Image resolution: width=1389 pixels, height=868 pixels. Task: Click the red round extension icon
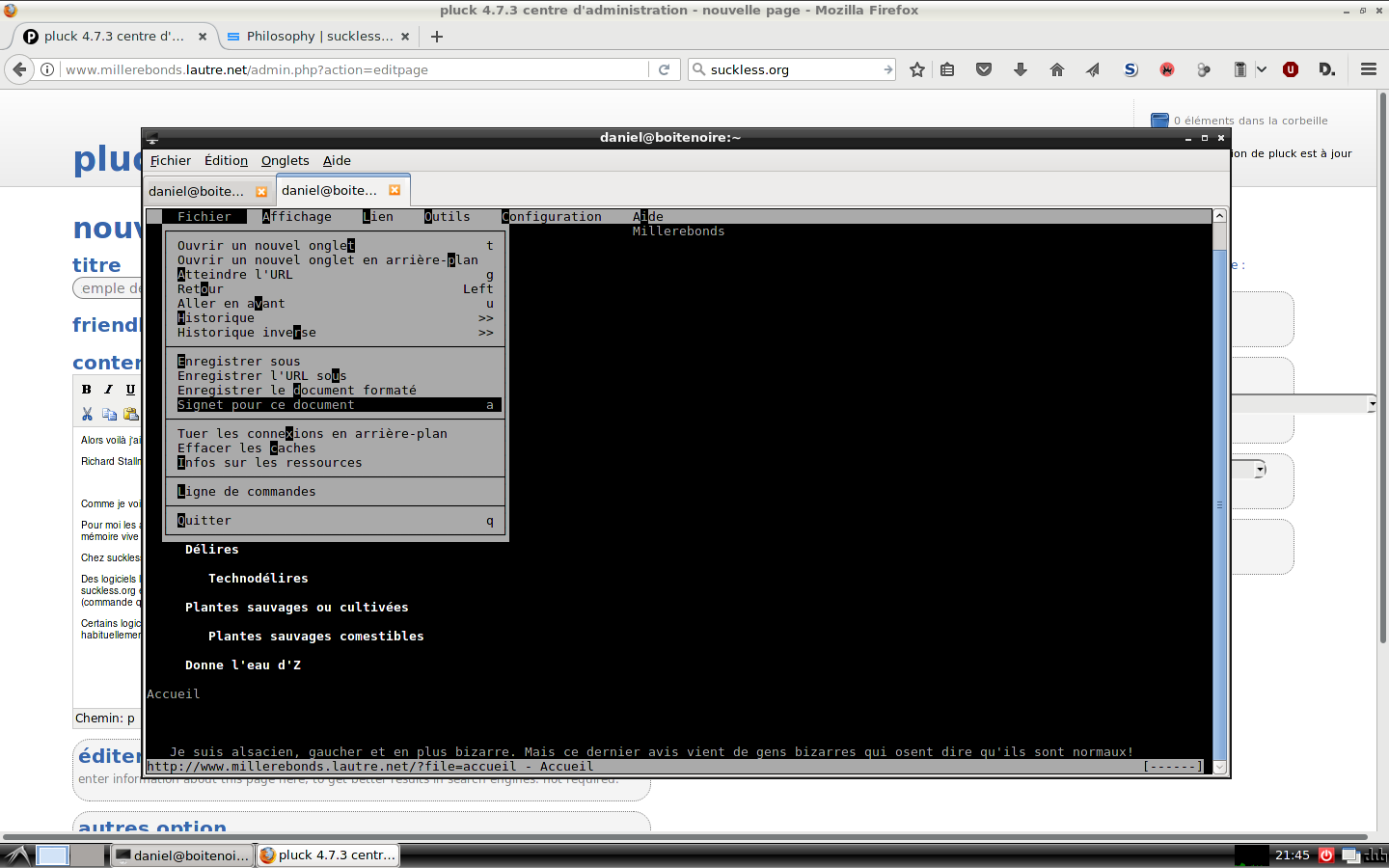(1167, 69)
